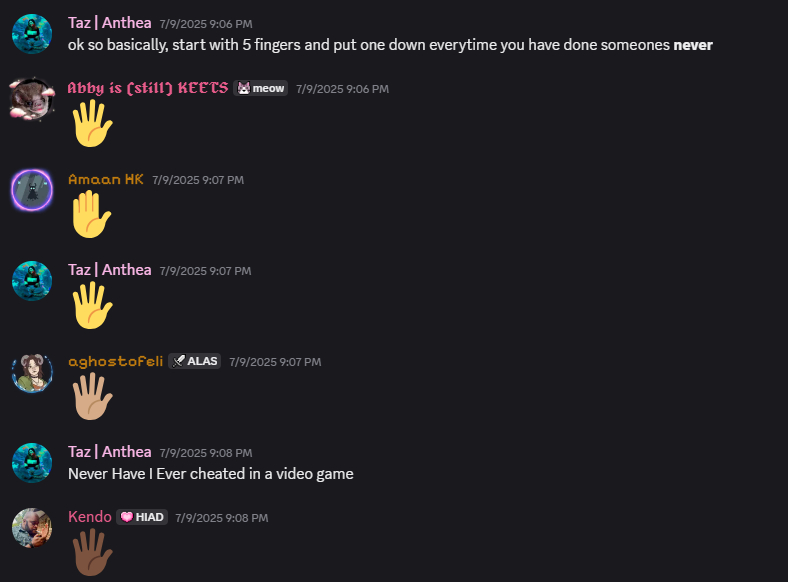The image size is (788, 582).
Task: Click Taz | Anthea's name above the cheated message
Action: pos(109,452)
